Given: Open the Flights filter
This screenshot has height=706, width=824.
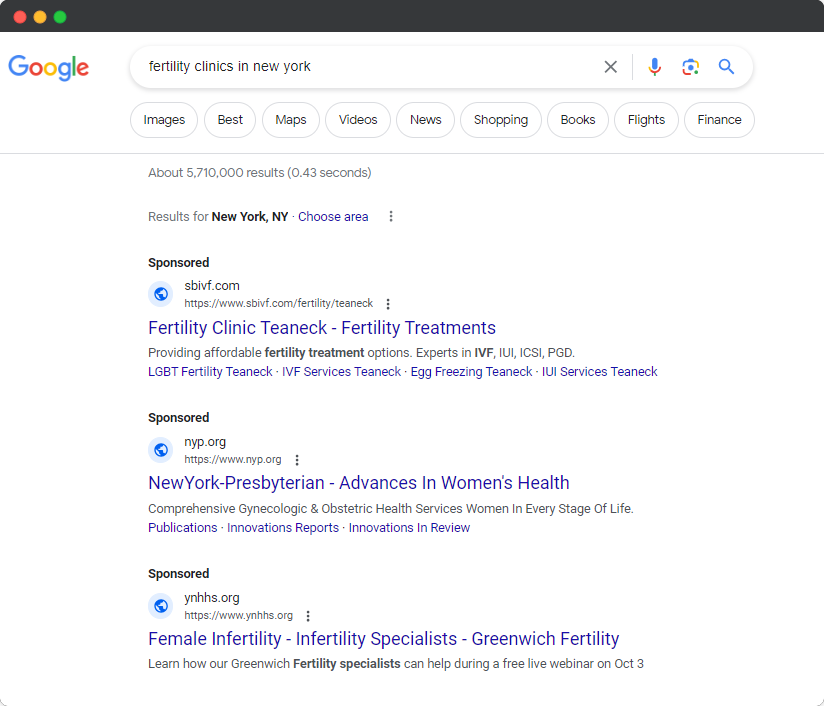Looking at the screenshot, I should (646, 120).
